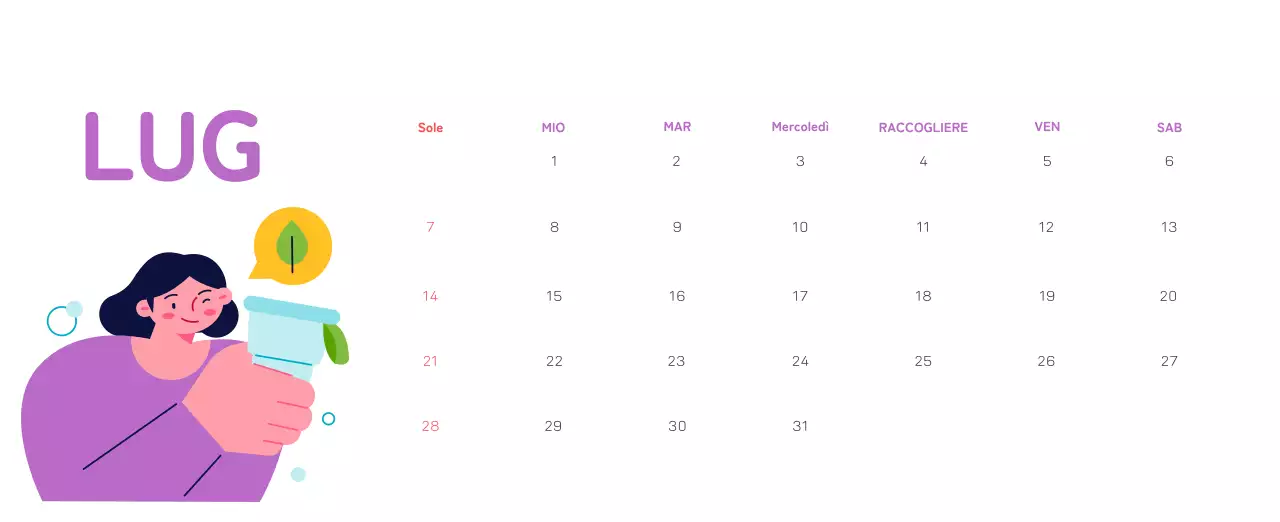Click the light blue cup illustration

(286, 335)
